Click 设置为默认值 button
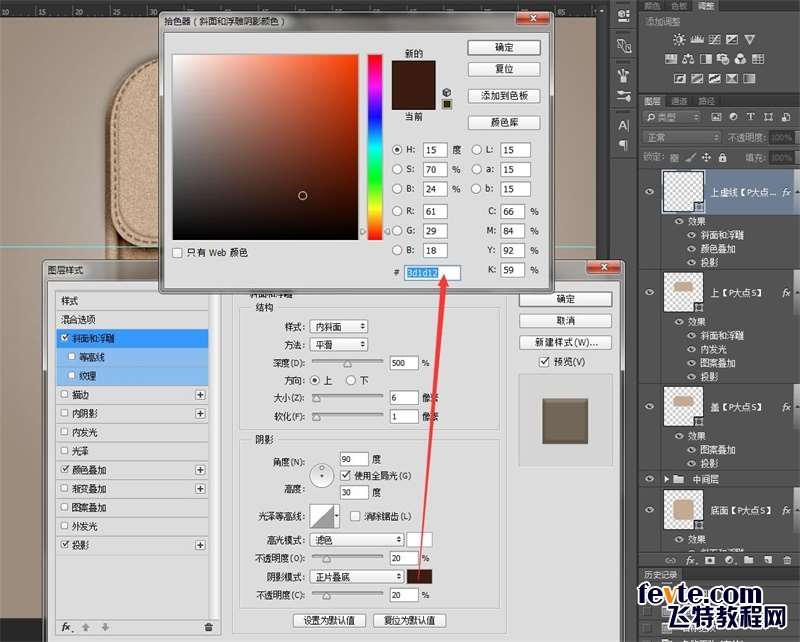 (330, 621)
